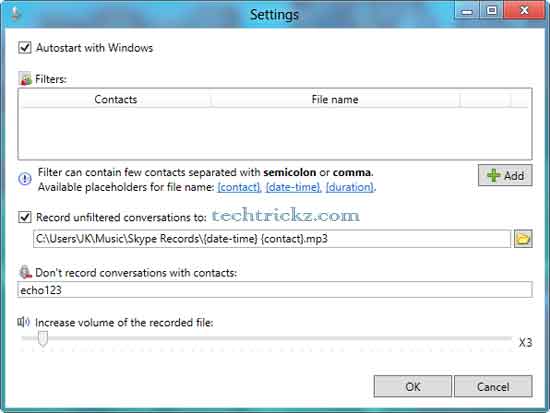Click the don't-record microphone icon
Screen dimensions: 550x413
pyautogui.click(x=25, y=272)
